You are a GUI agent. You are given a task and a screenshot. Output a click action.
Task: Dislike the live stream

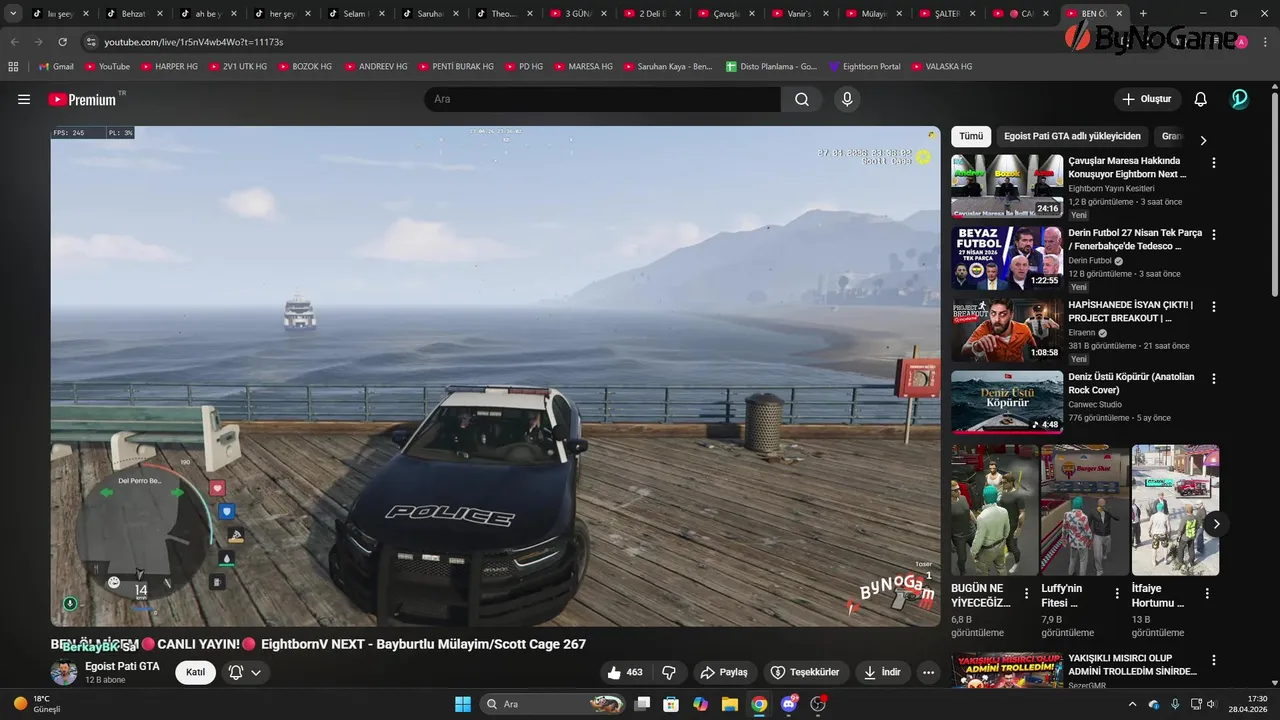[670, 672]
